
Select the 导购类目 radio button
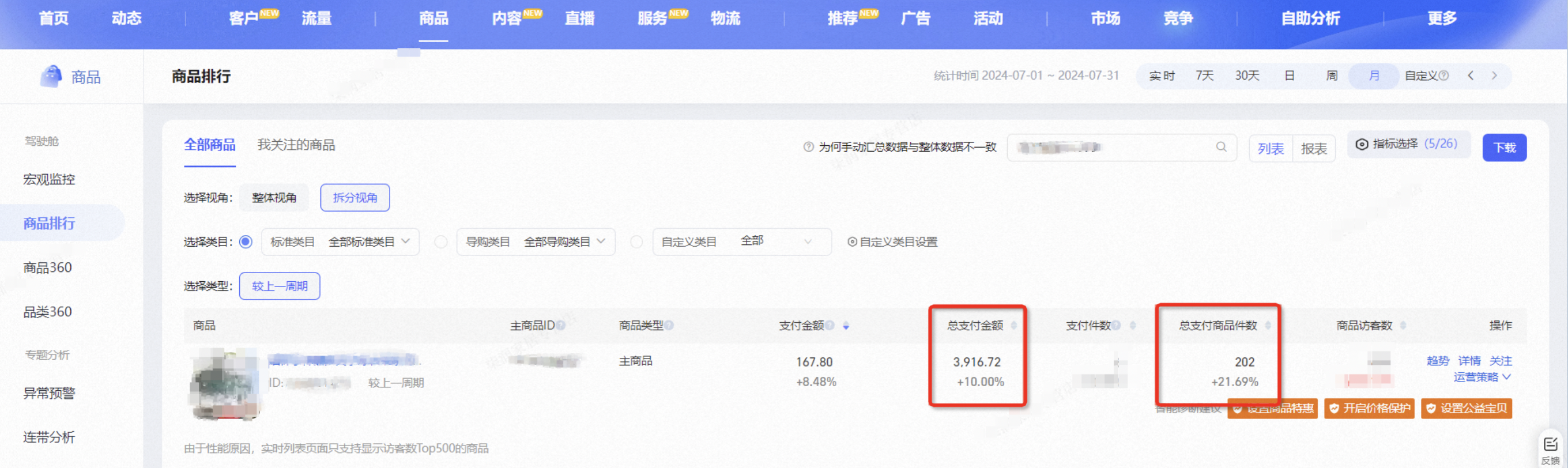point(440,242)
